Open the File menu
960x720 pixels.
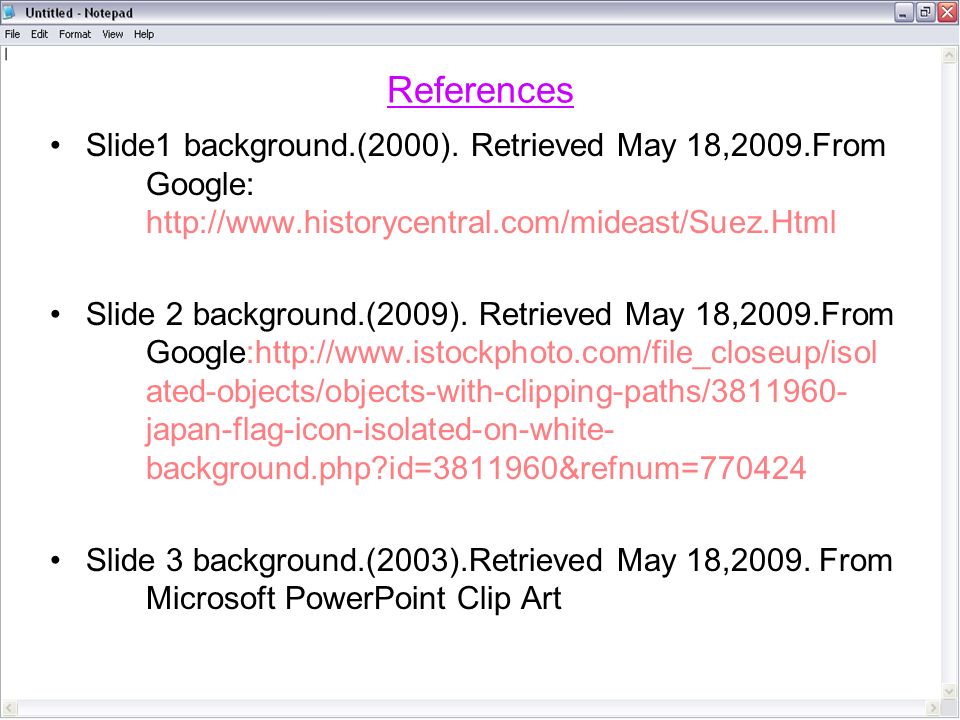12,34
